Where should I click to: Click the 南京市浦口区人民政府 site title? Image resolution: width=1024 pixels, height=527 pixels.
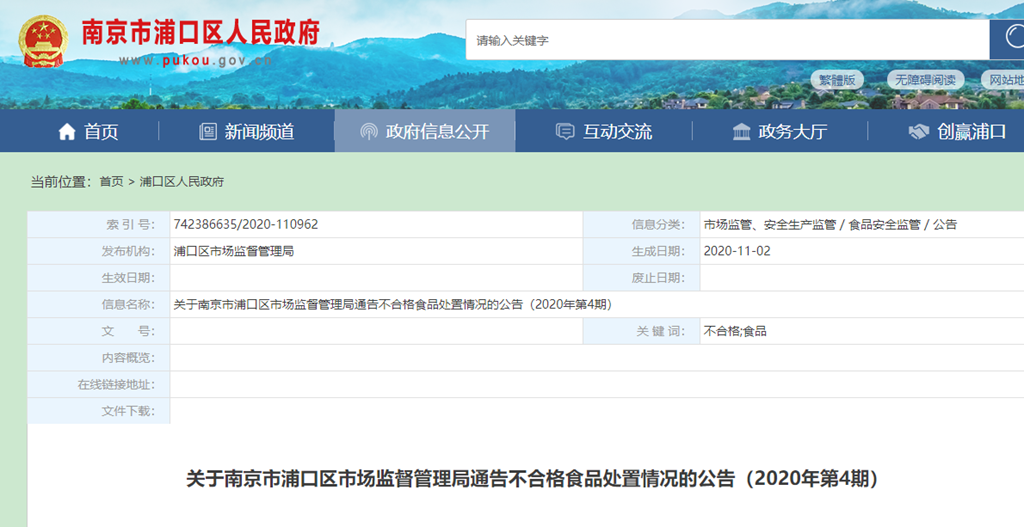tap(200, 32)
